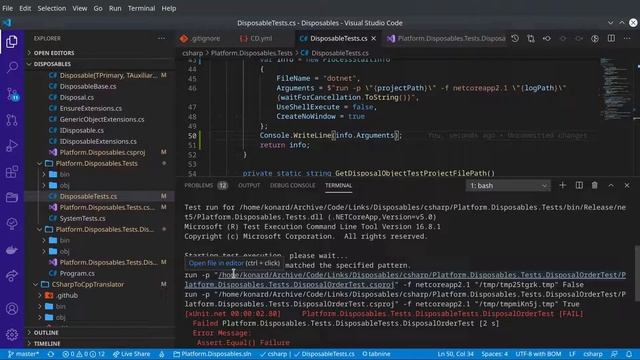Expand the Outline section
This screenshot has height=360, width=640.
(46, 333)
